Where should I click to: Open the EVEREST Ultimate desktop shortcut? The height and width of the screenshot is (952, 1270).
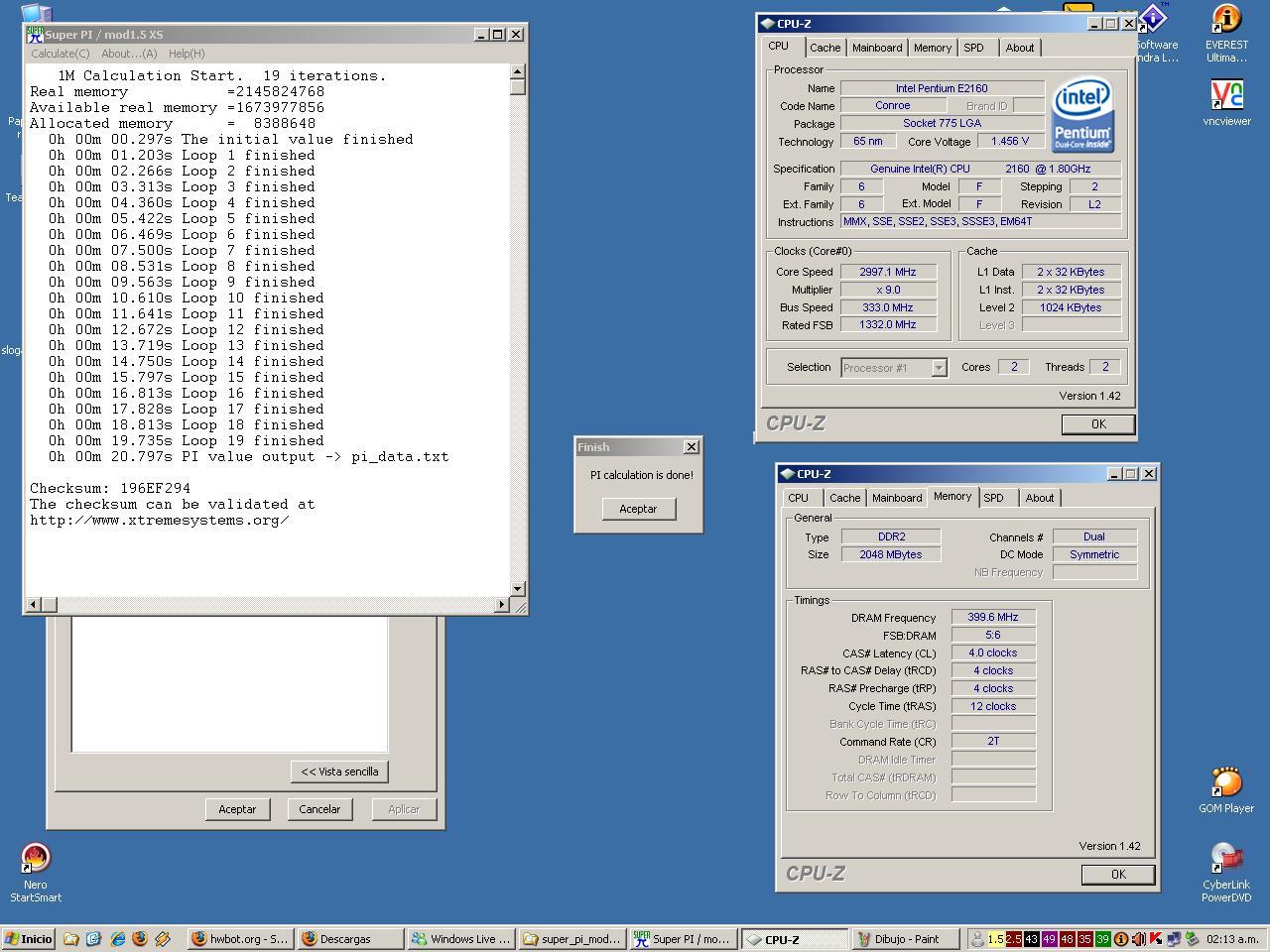click(x=1226, y=34)
